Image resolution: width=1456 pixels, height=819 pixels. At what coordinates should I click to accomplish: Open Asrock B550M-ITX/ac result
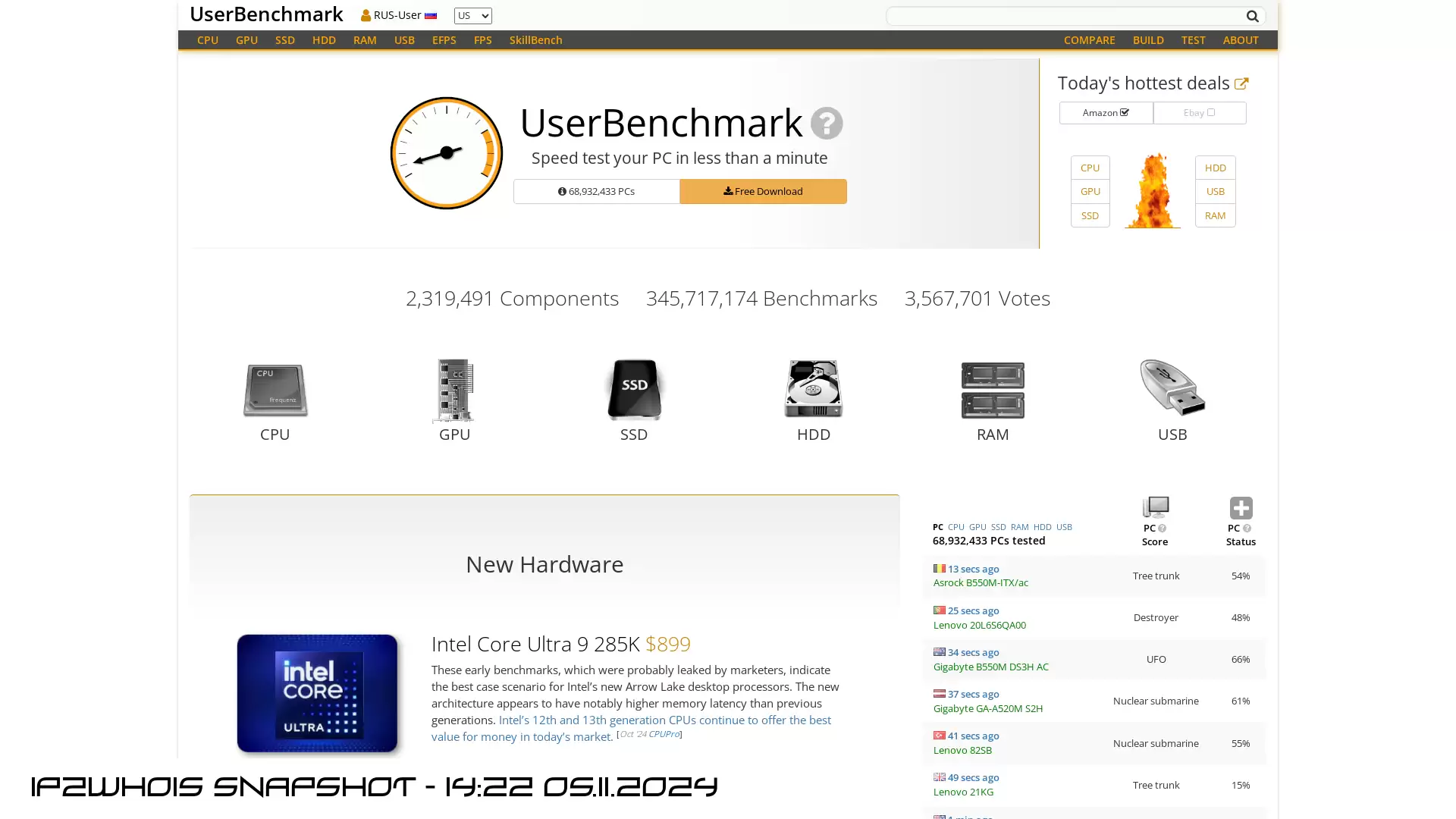[981, 583]
